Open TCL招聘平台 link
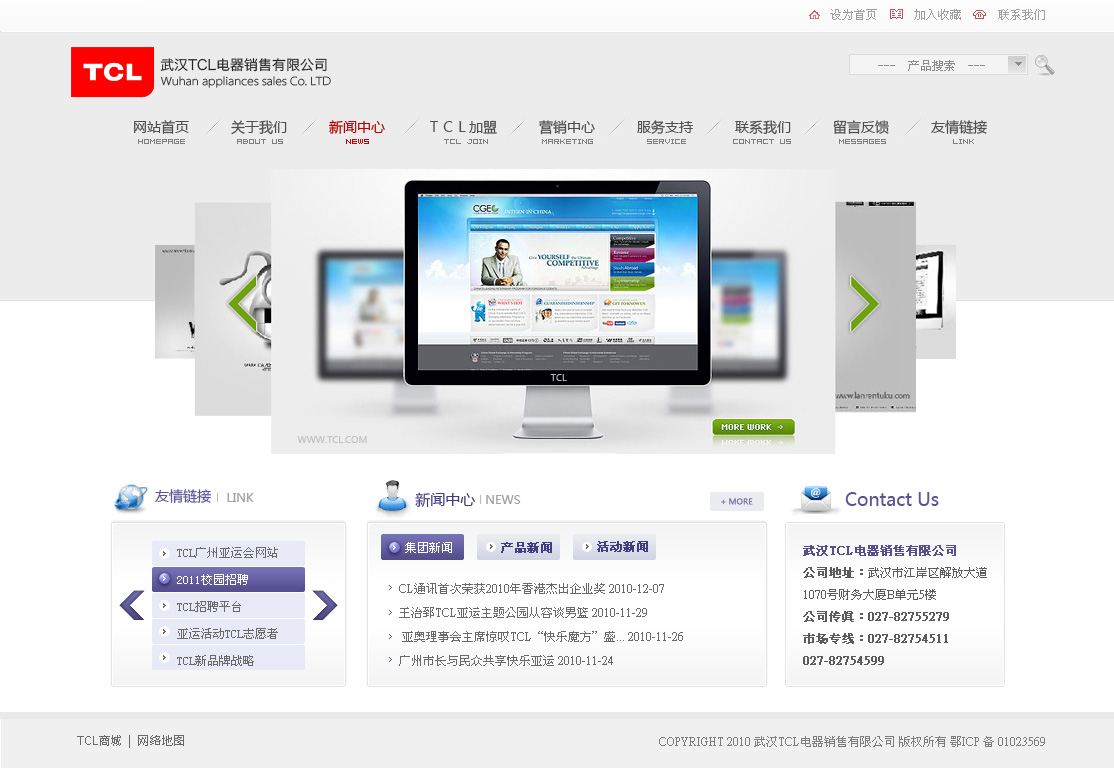This screenshot has width=1114, height=768. point(228,607)
